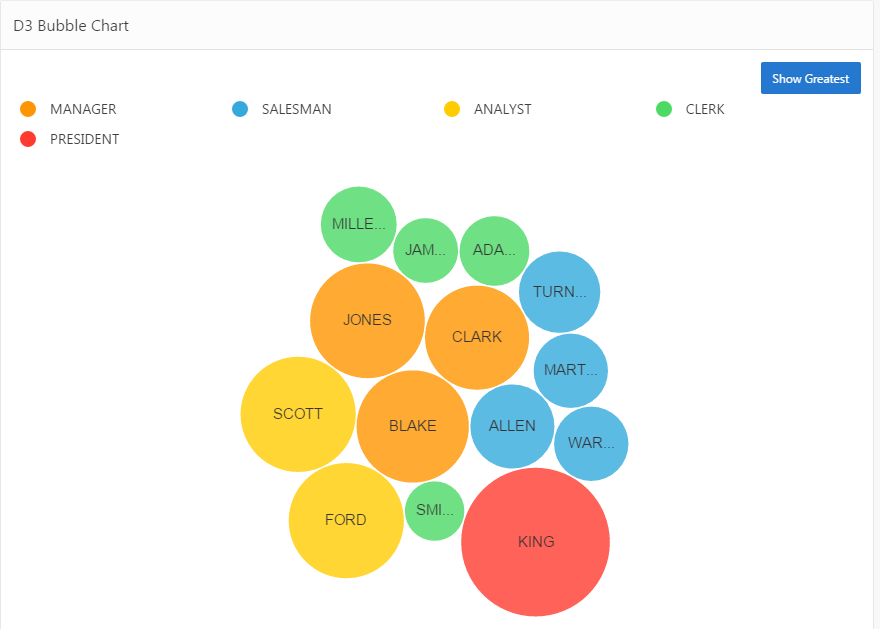Viewport: 880px width, 629px height.
Task: Click the green CLERK legend dot
Action: pyautogui.click(x=663, y=108)
